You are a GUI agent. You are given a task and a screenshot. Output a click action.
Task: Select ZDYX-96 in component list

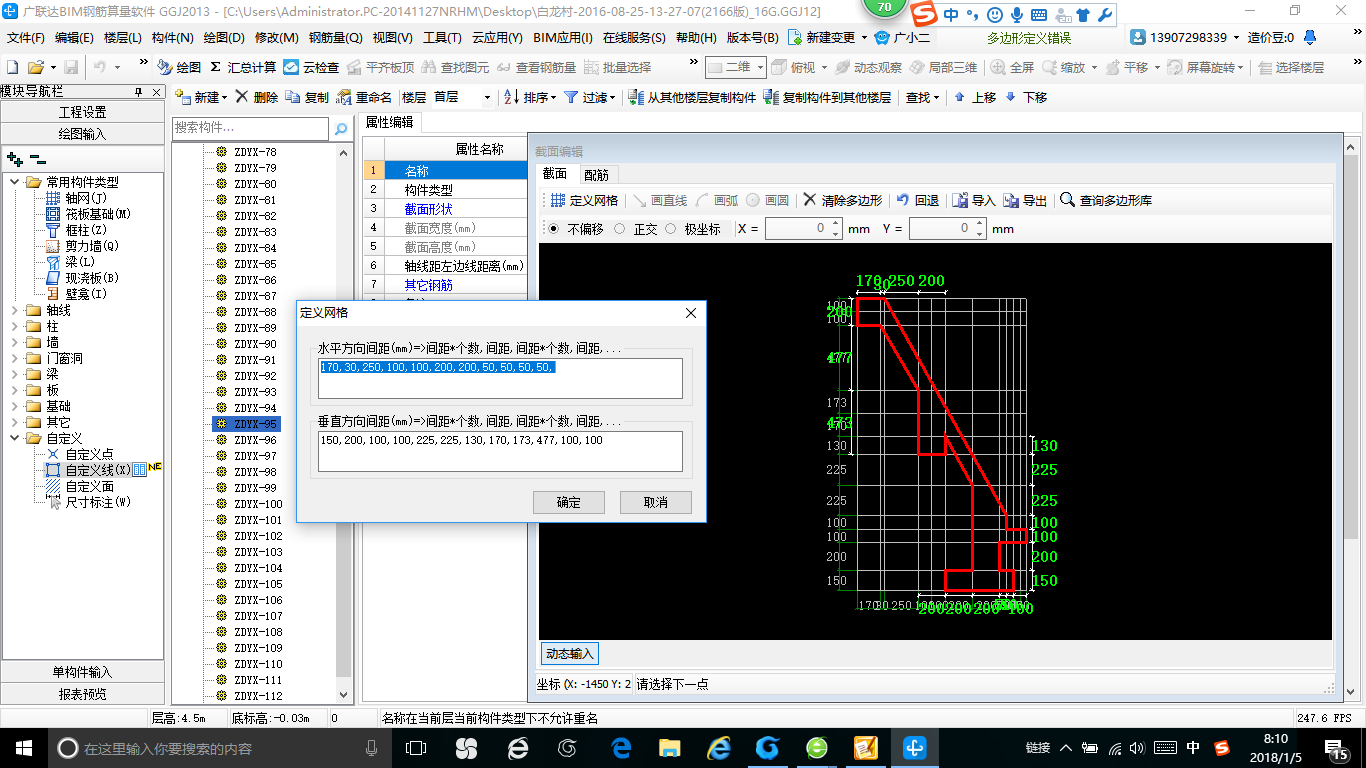click(x=255, y=440)
